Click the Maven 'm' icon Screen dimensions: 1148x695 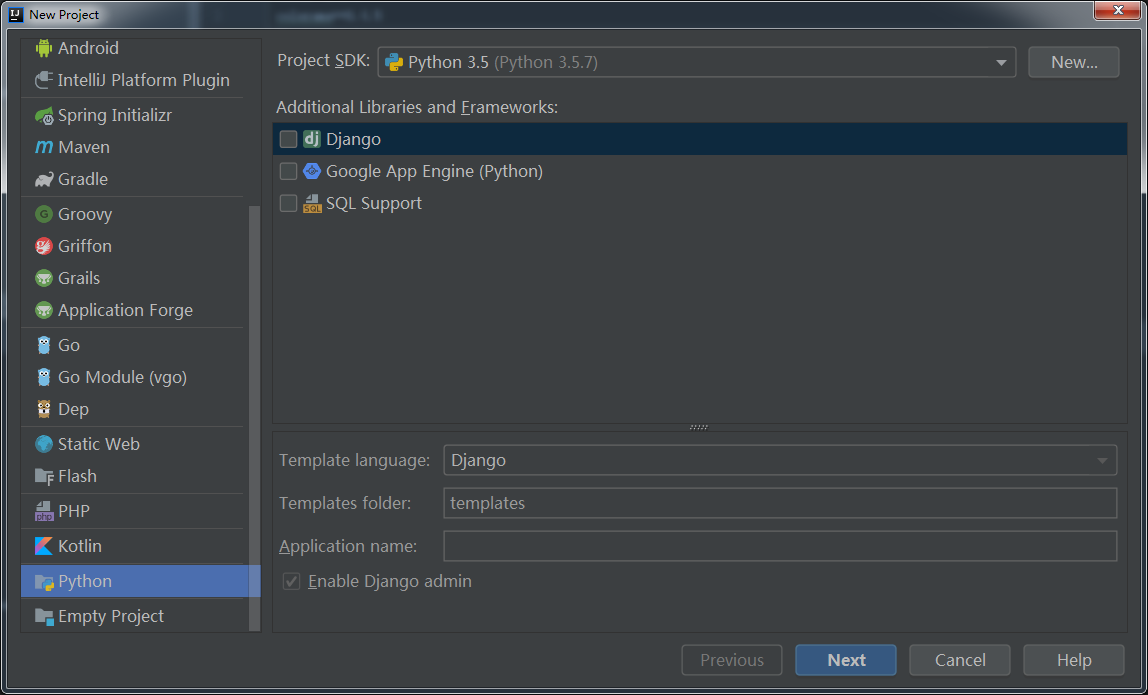[44, 148]
